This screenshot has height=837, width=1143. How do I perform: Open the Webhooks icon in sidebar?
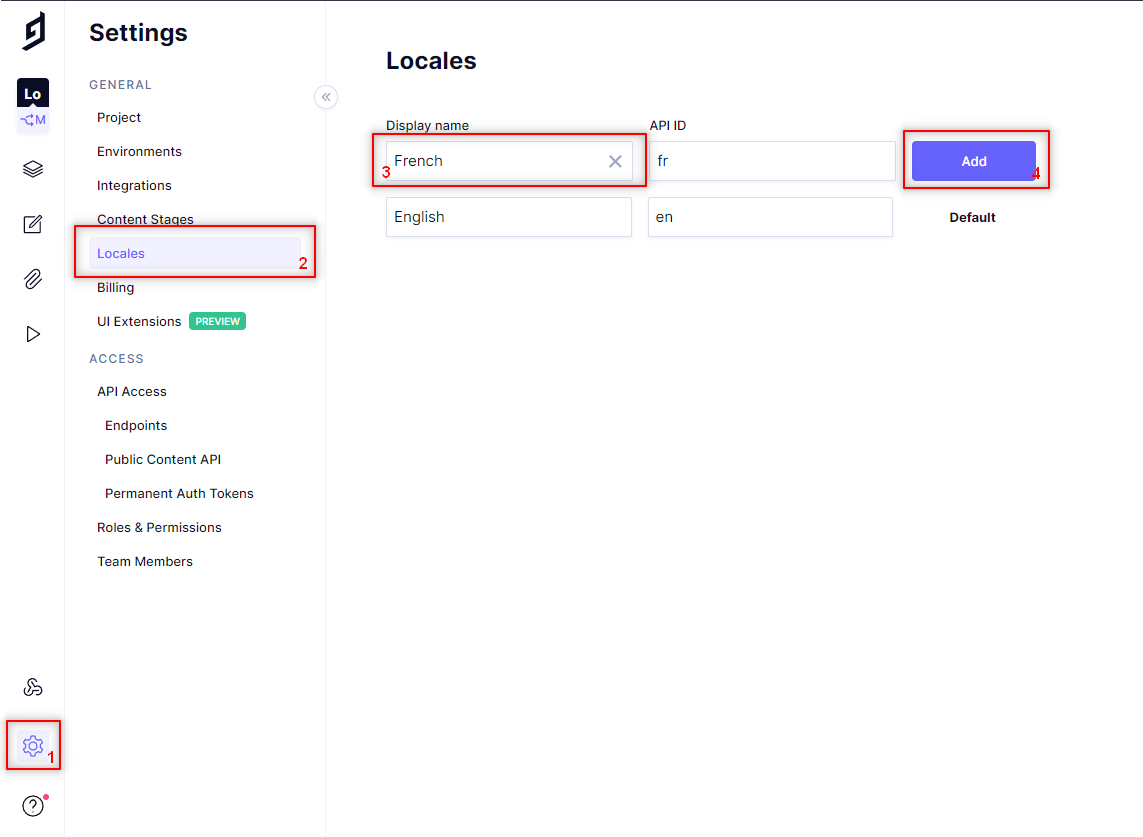pos(33,687)
